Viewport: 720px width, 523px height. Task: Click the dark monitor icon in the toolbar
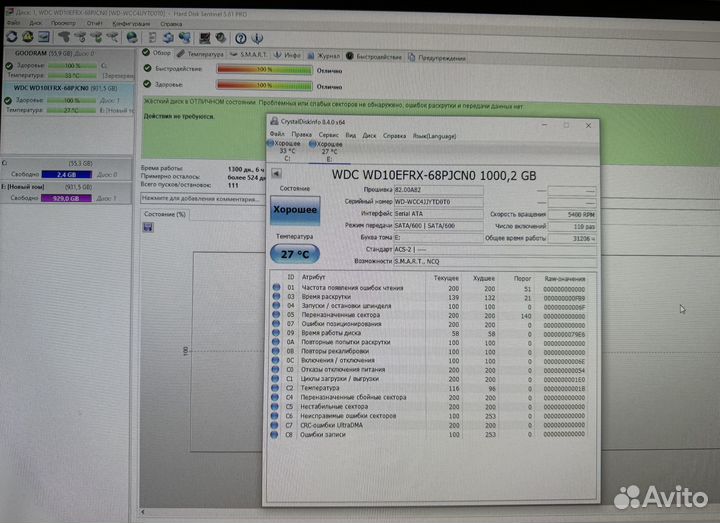[204, 38]
